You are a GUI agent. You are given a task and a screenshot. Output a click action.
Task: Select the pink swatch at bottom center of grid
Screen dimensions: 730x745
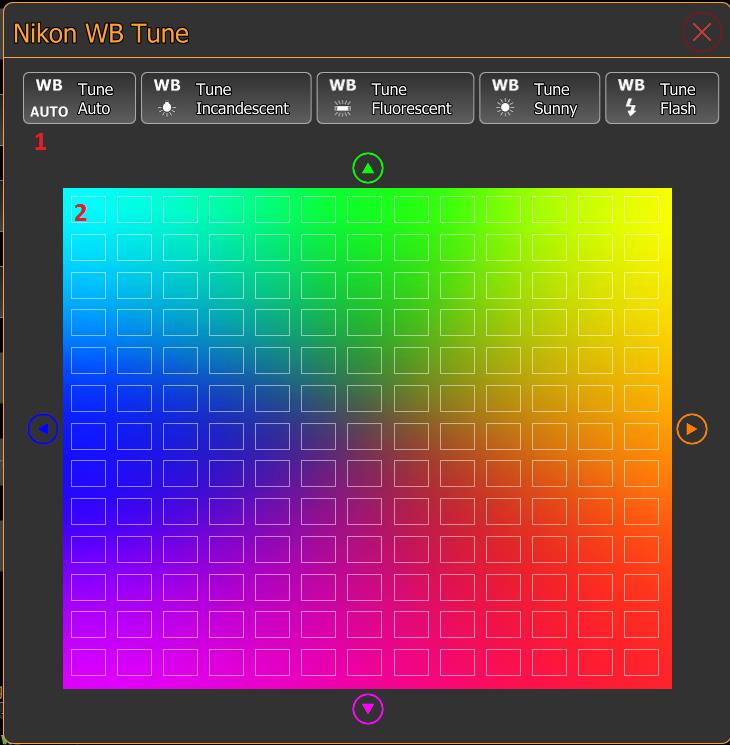365,662
